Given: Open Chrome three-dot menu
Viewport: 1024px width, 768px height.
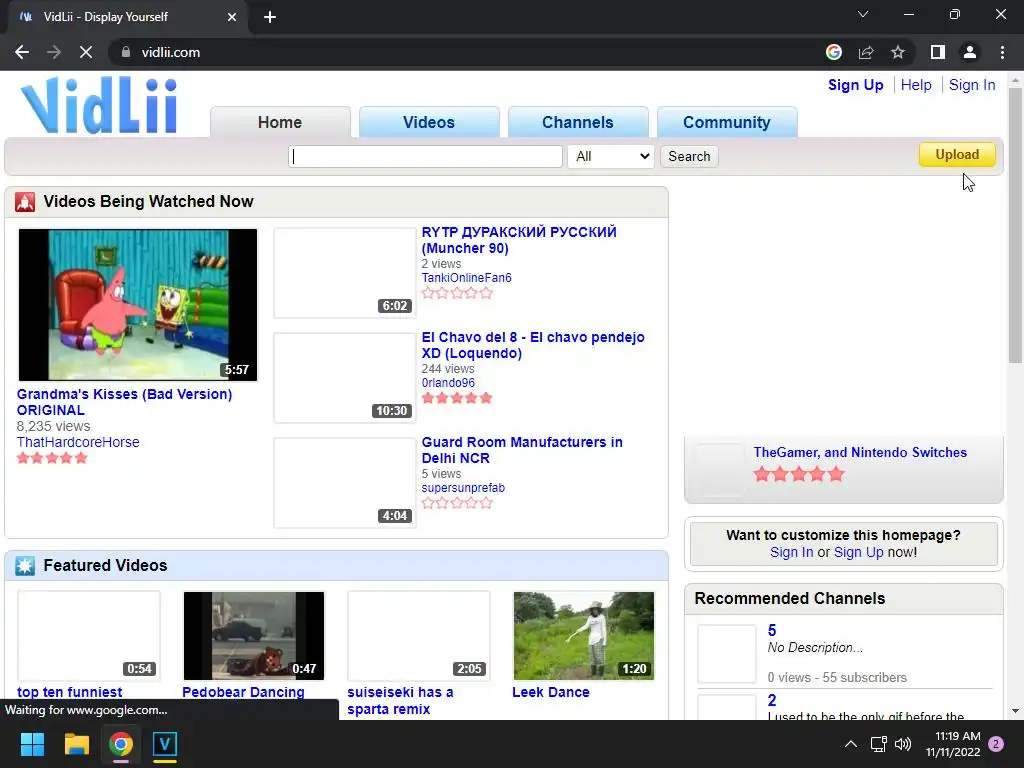Looking at the screenshot, I should tap(1002, 52).
